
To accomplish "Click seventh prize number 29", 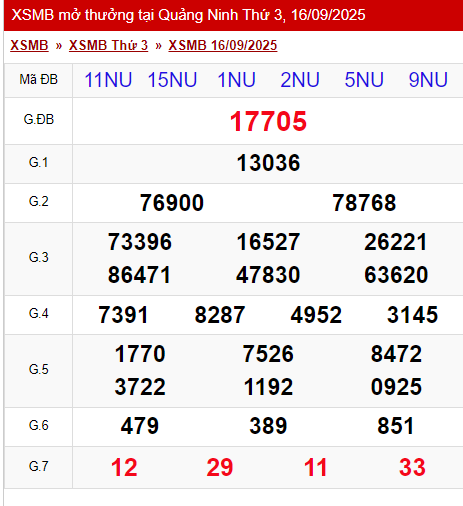I will click(x=220, y=467).
